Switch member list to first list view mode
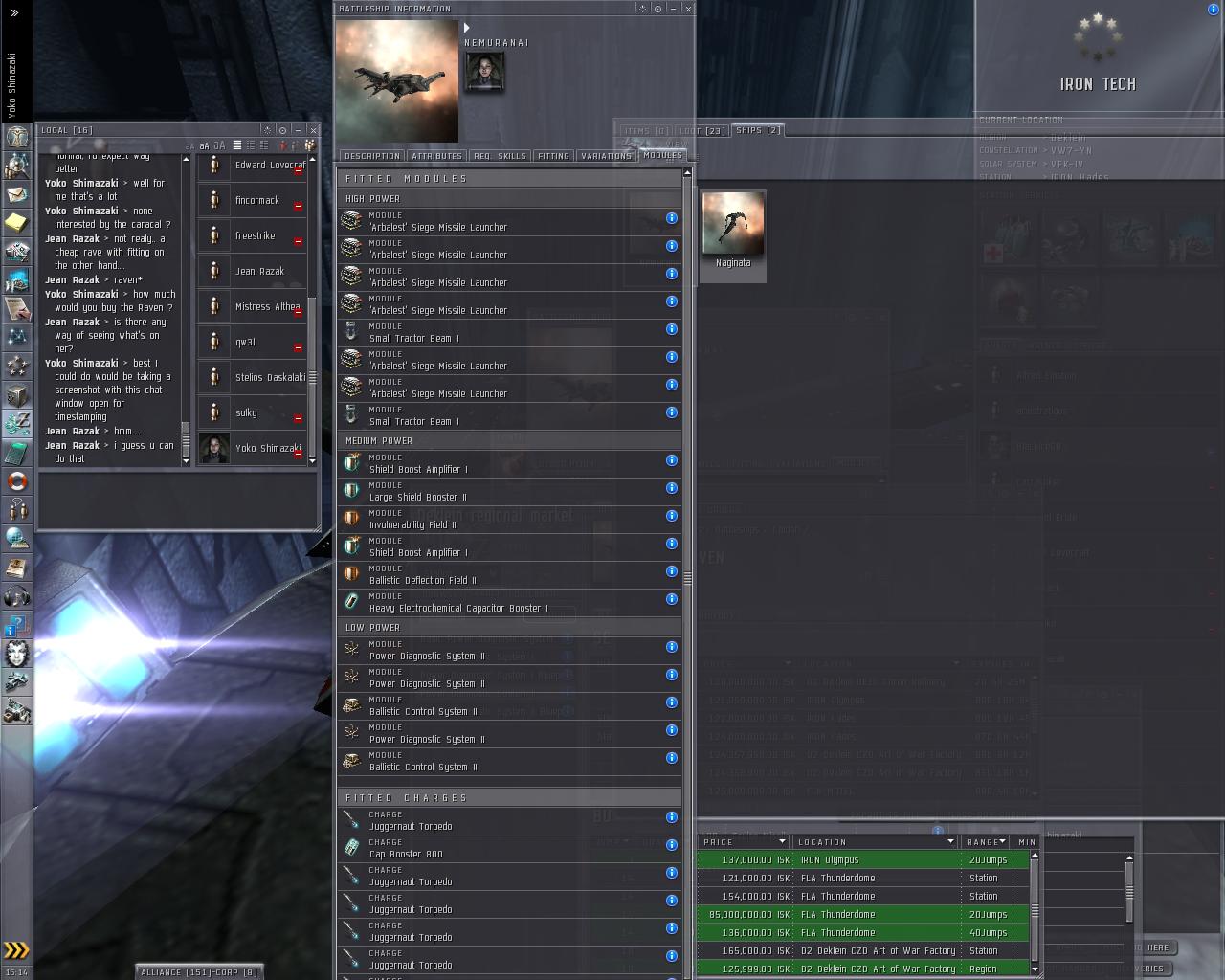The height and width of the screenshot is (980, 1225). point(237,145)
